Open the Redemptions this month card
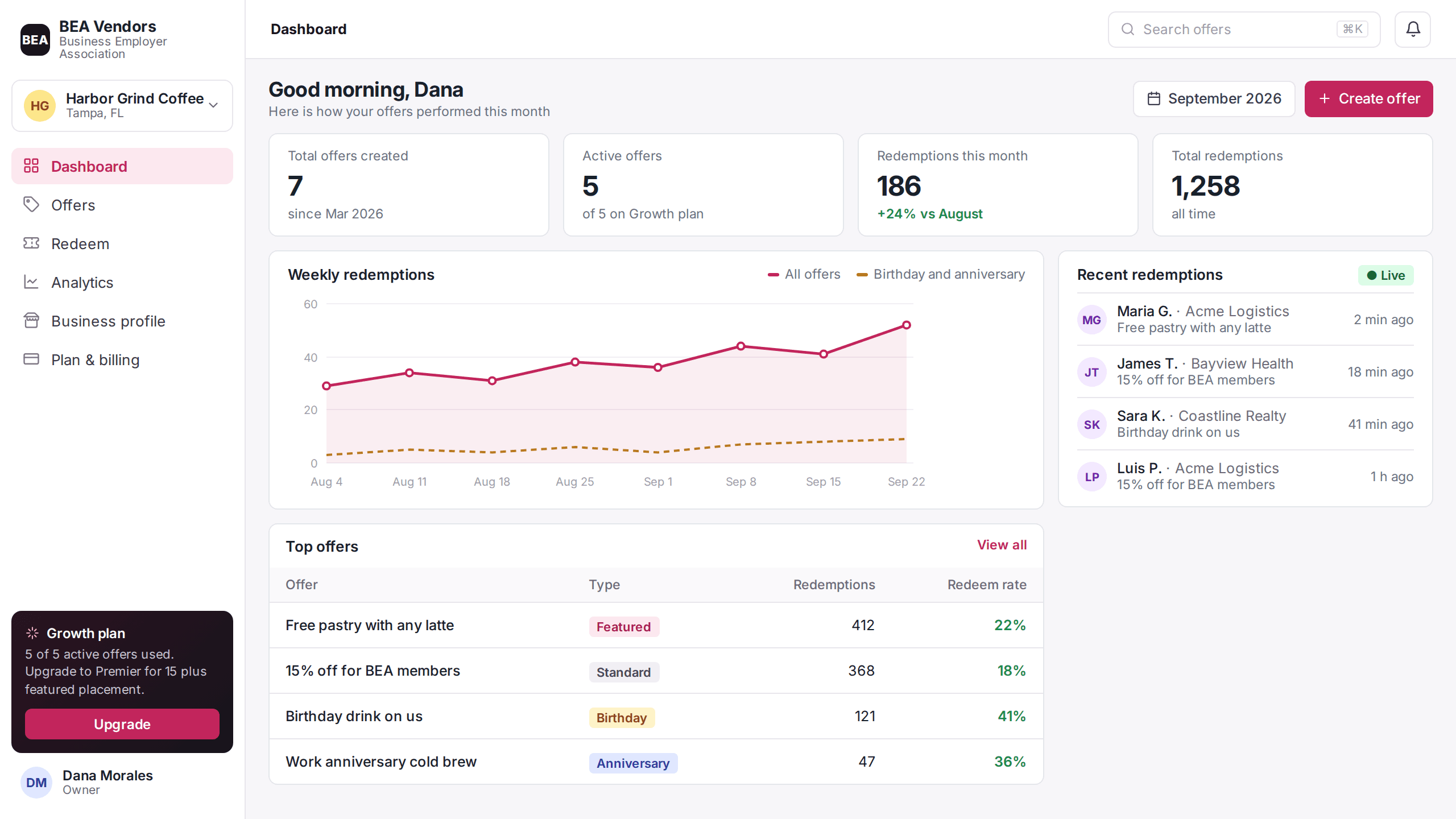This screenshot has height=819, width=1456. coord(998,185)
